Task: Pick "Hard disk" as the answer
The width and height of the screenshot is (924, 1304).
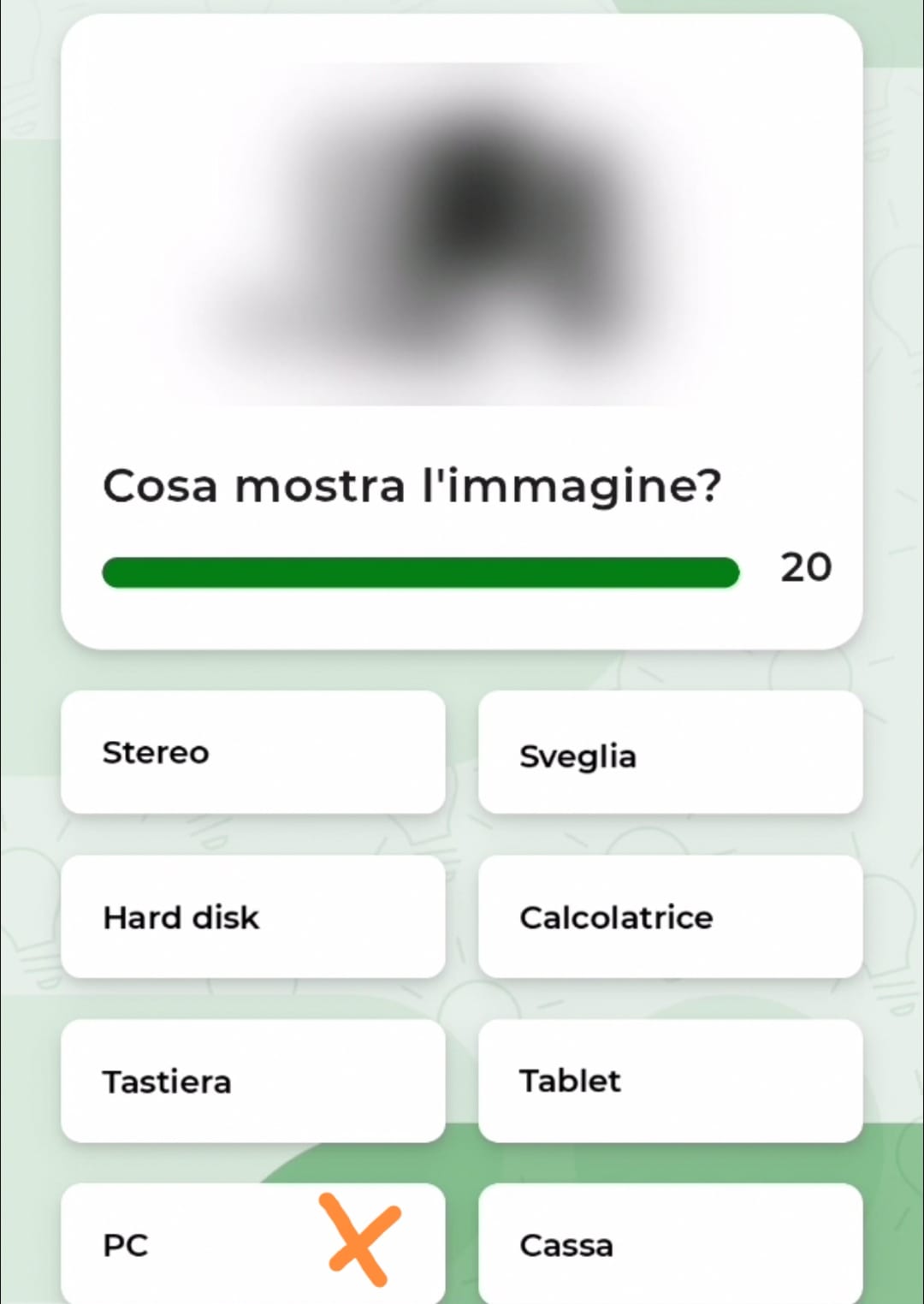Action: [253, 916]
